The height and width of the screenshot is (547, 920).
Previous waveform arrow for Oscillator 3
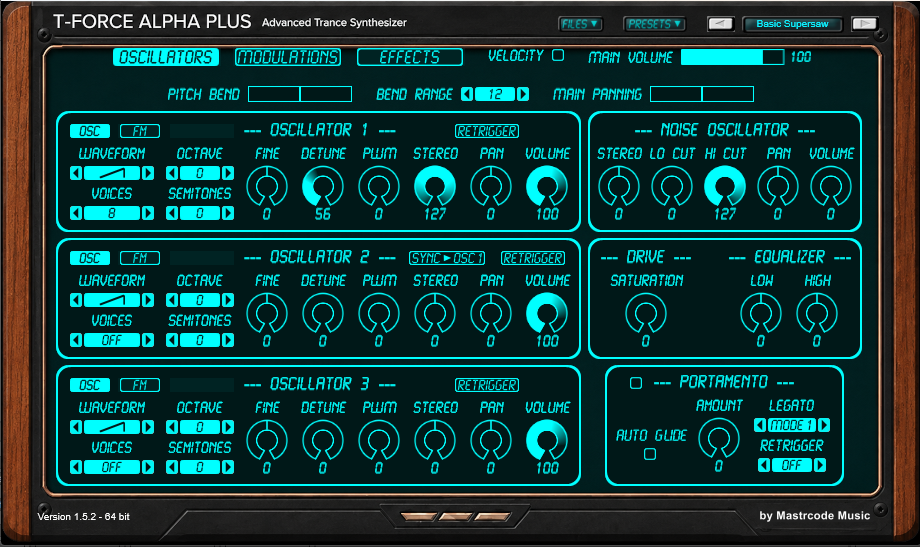[76, 427]
